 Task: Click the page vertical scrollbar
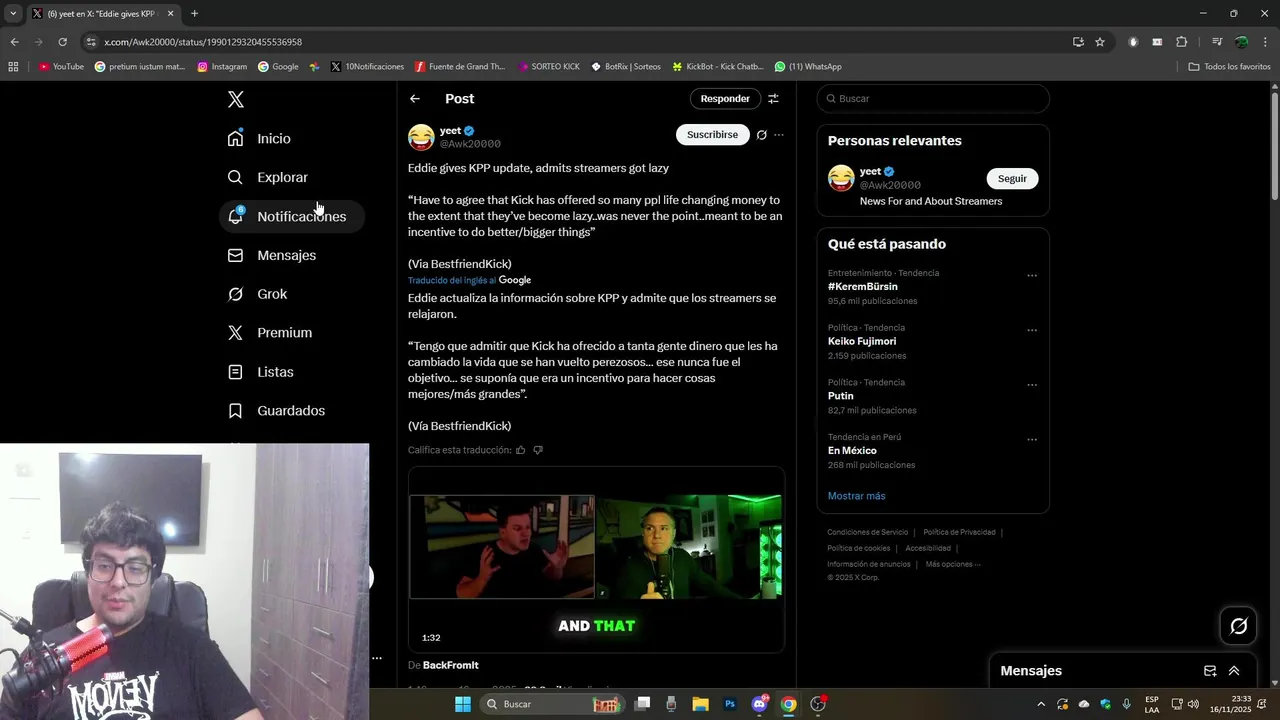1274,146
